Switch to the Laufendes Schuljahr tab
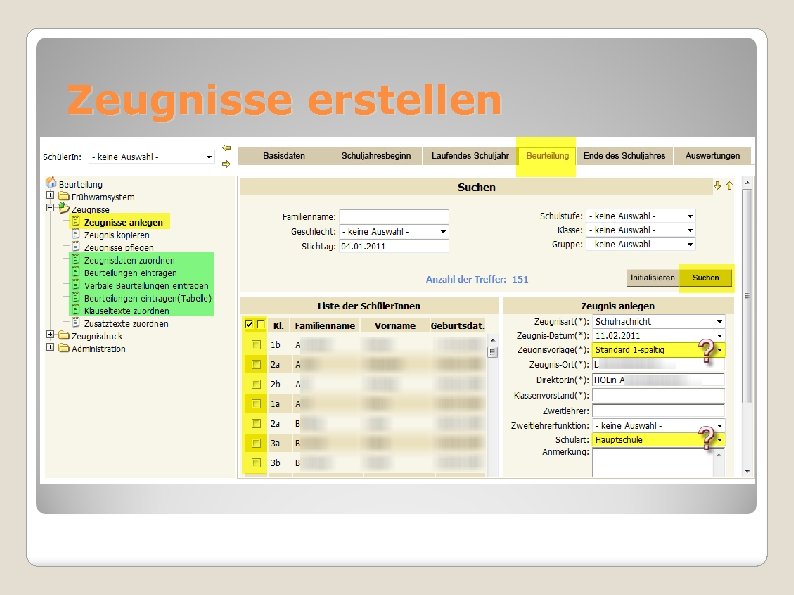794x595 pixels. tap(470, 156)
